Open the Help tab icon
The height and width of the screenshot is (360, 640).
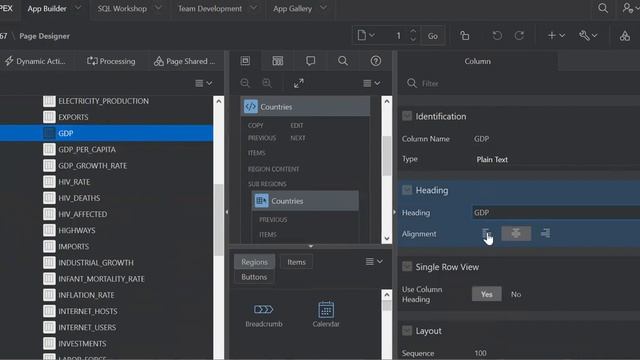[x=376, y=61]
